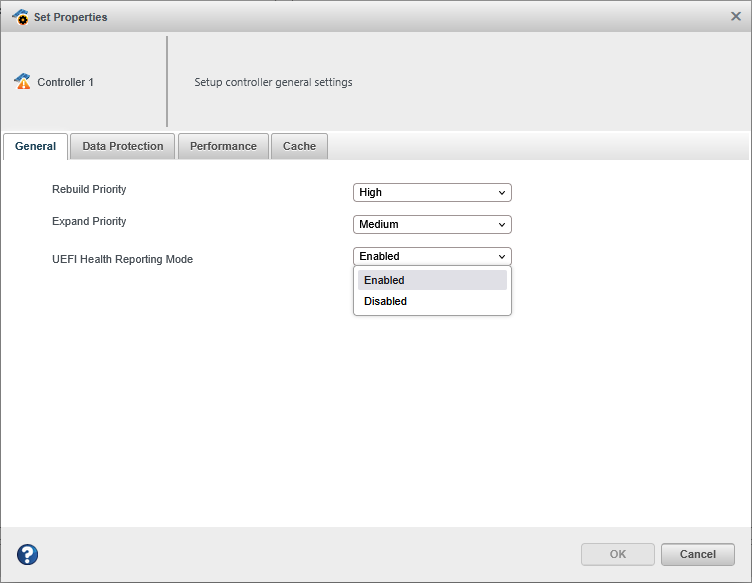Image resolution: width=752 pixels, height=583 pixels.
Task: Open the Rebuild Priority dropdown
Action: coord(432,192)
